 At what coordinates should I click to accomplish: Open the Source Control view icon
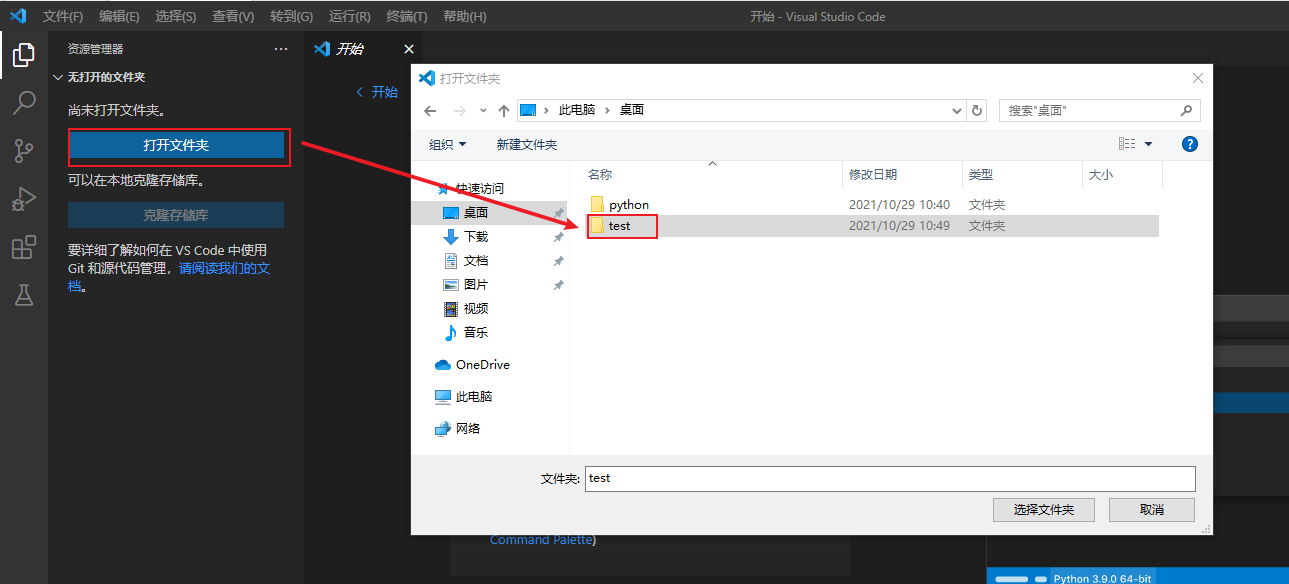tap(23, 151)
